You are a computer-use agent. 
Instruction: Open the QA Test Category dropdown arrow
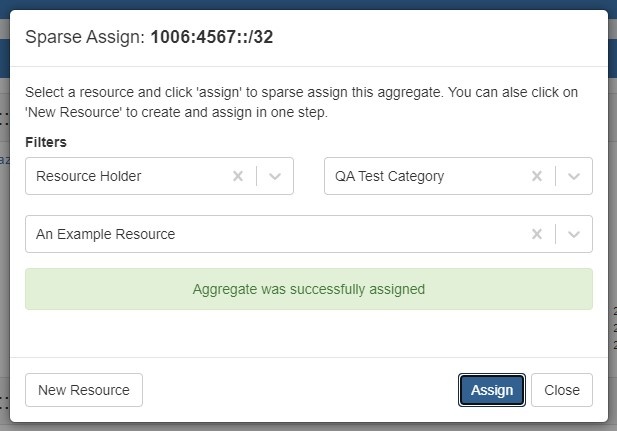click(574, 176)
